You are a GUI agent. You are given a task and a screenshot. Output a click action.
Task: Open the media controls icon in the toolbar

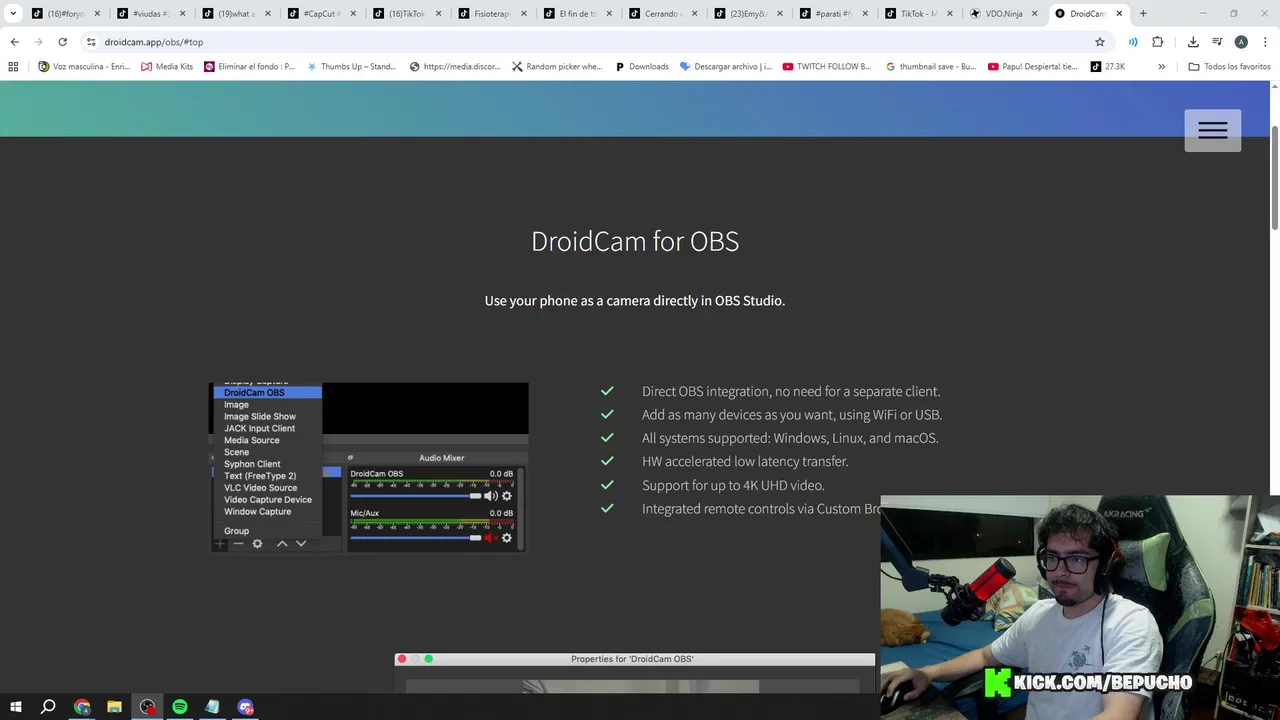1217,42
